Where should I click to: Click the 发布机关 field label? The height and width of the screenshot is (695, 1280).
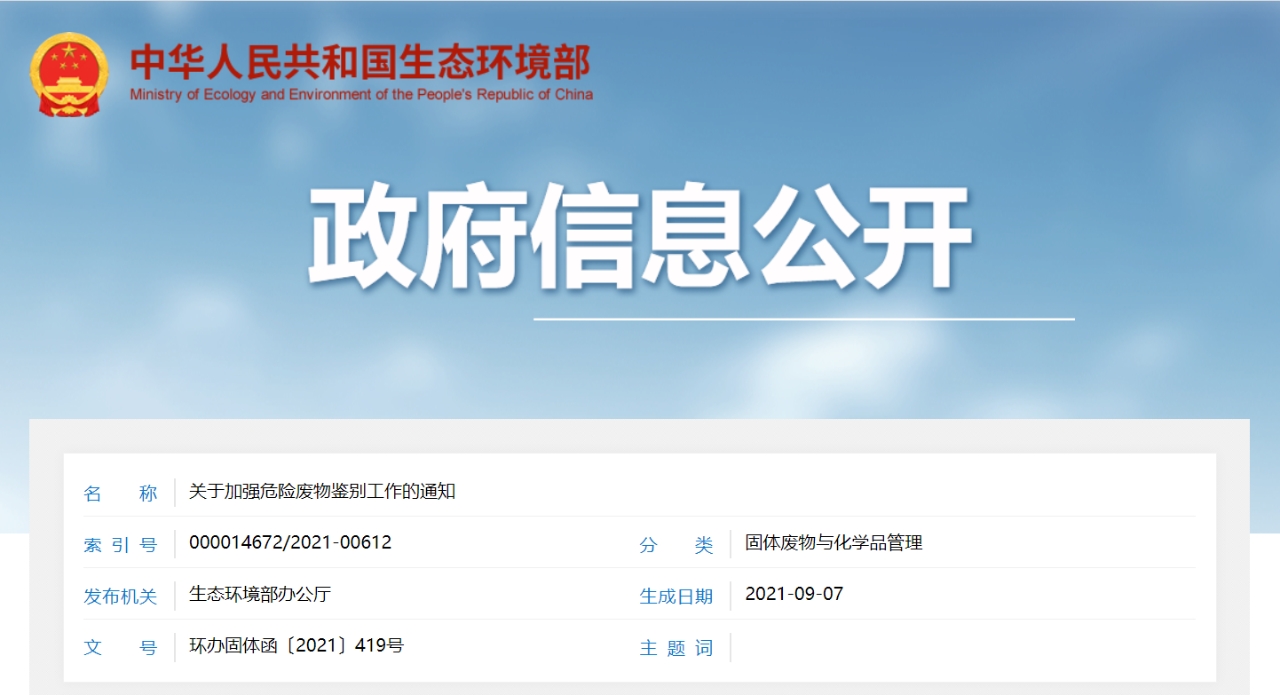121,597
